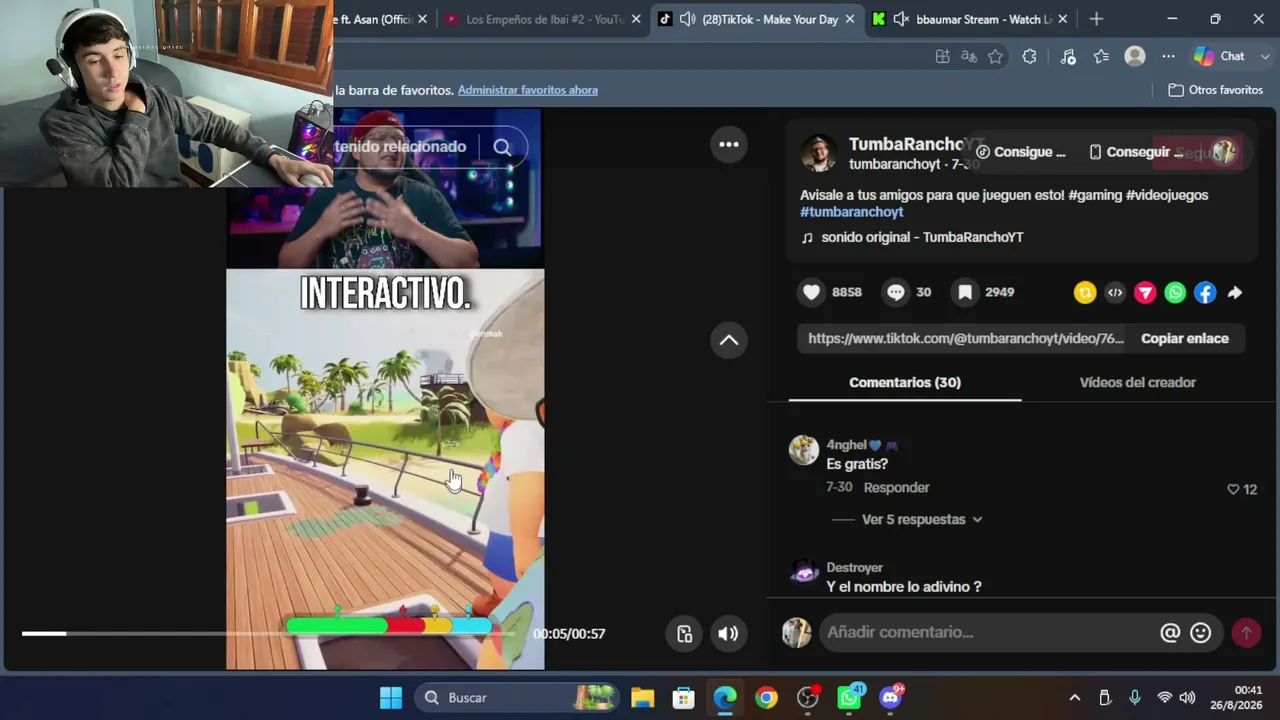Open Microsoft Store from taskbar
This screenshot has height=720, width=1280.
(683, 698)
